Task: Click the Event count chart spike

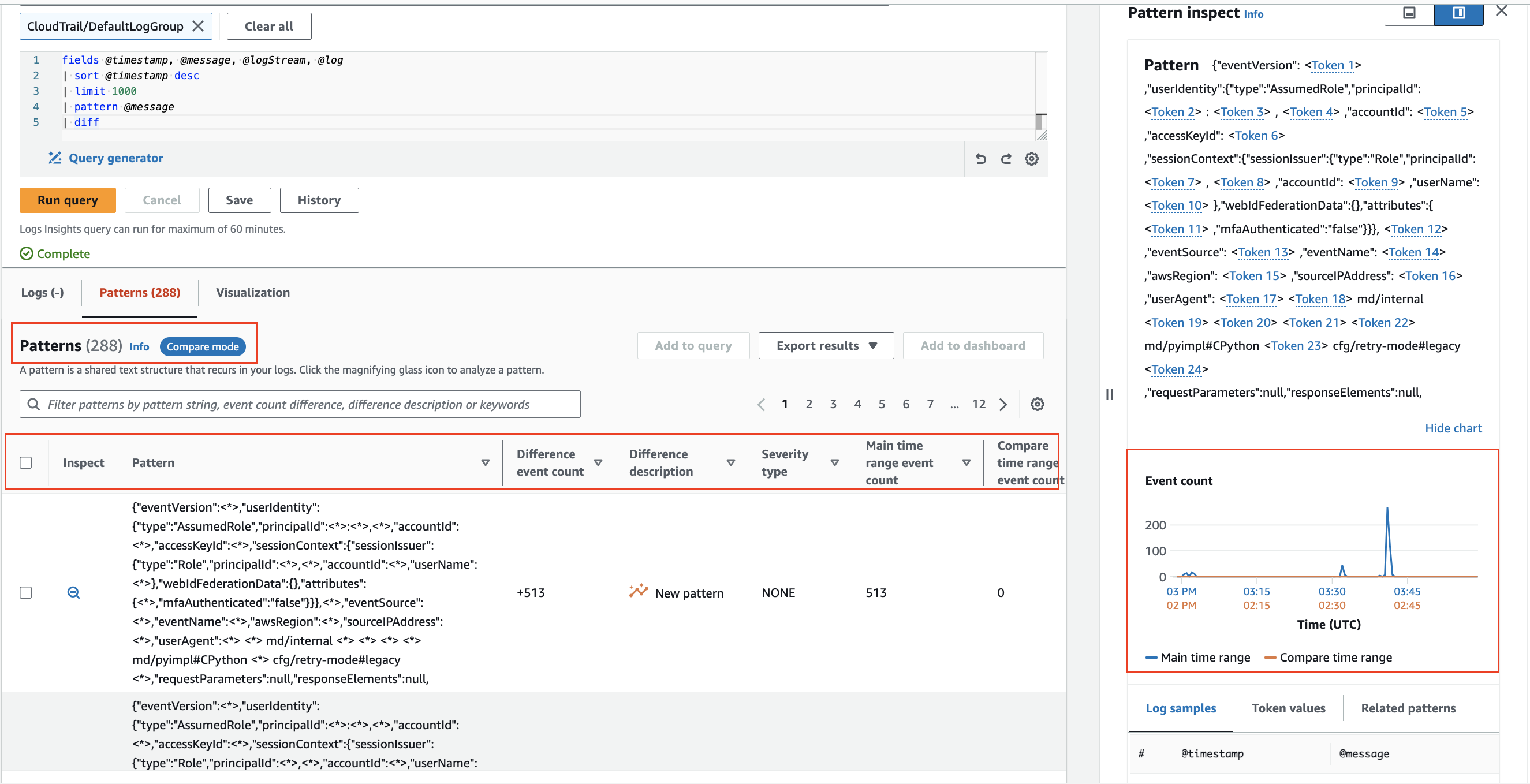Action: (x=1387, y=541)
